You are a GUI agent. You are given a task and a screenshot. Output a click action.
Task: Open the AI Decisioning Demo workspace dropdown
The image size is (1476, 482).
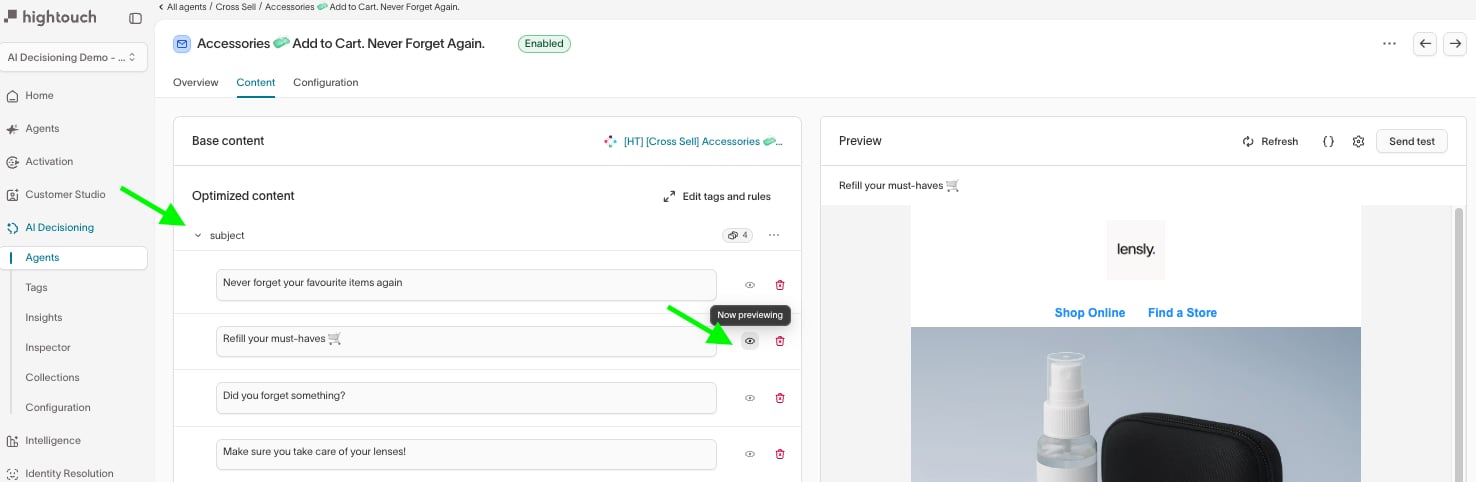pos(75,57)
